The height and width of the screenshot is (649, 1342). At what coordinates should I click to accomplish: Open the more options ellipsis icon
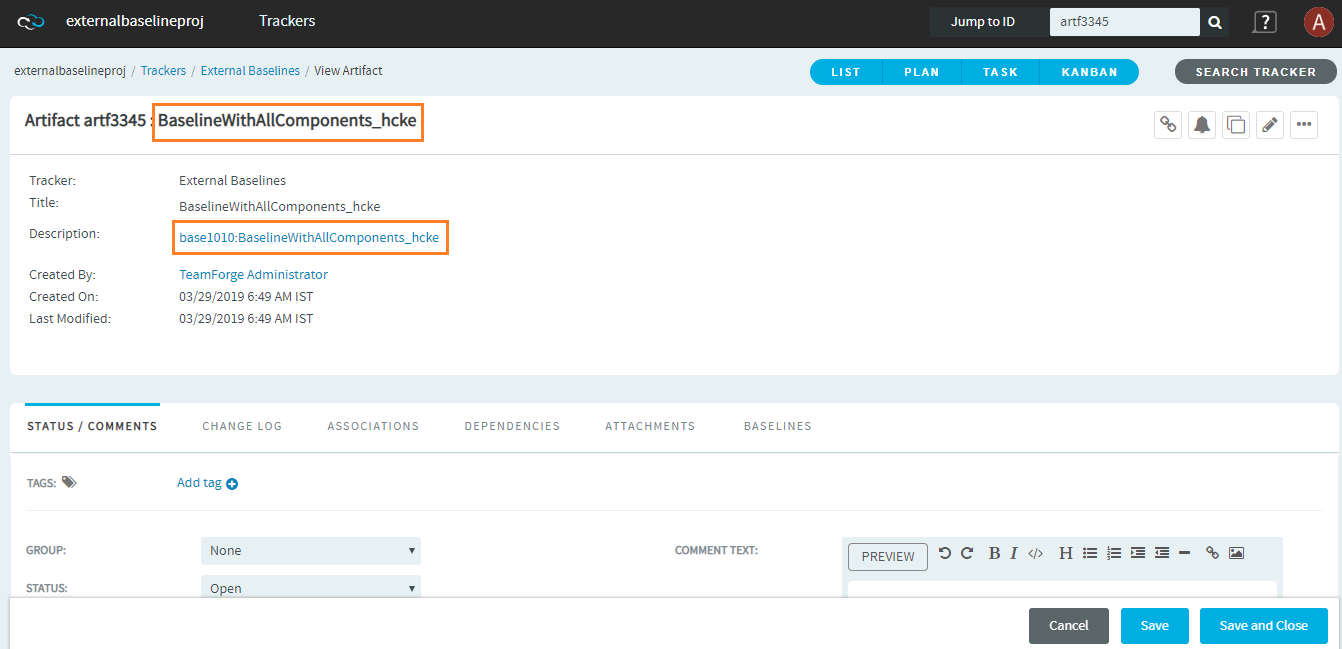(x=1304, y=125)
